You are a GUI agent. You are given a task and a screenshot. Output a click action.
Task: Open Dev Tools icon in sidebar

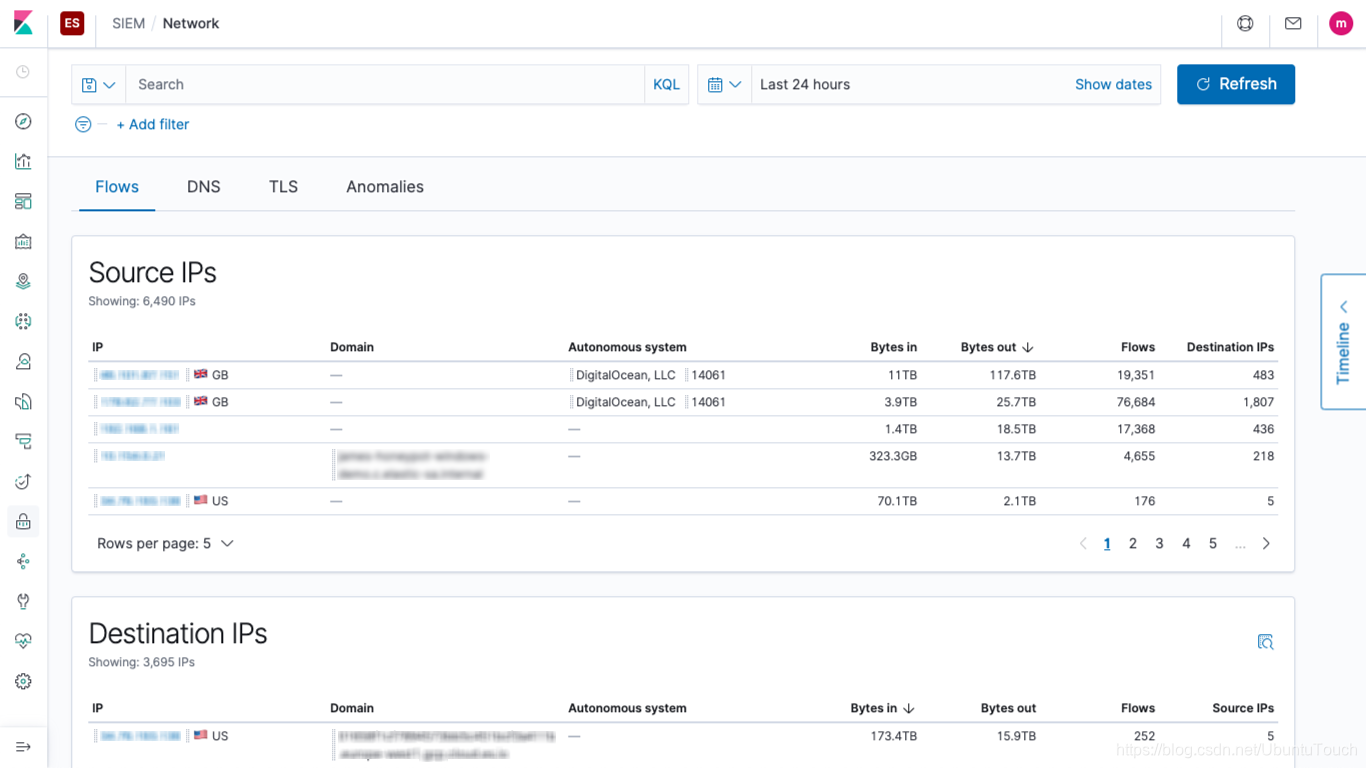[23, 601]
